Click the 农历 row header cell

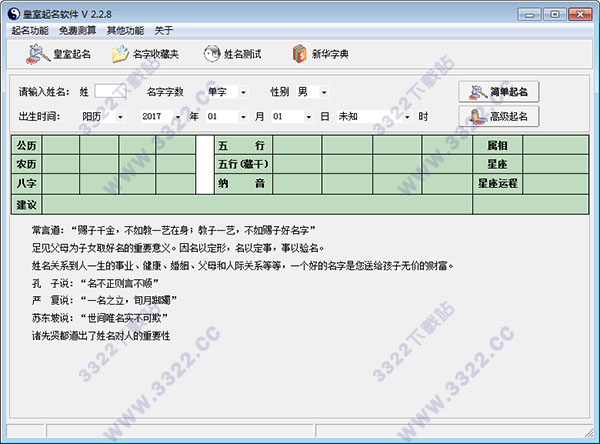27,164
